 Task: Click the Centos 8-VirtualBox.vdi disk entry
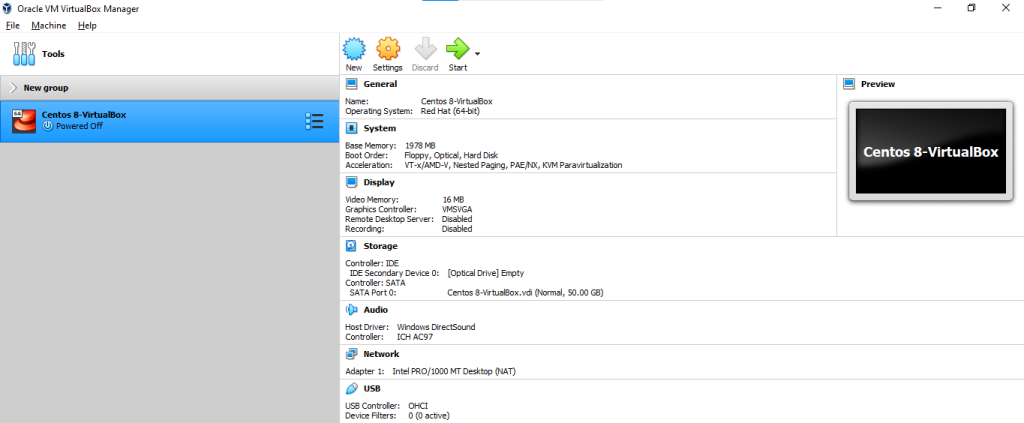coord(525,293)
